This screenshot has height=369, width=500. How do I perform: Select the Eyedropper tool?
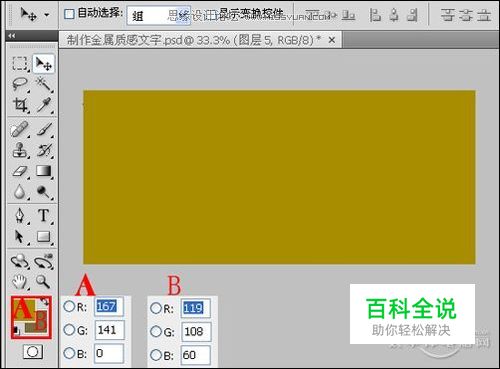(x=44, y=105)
